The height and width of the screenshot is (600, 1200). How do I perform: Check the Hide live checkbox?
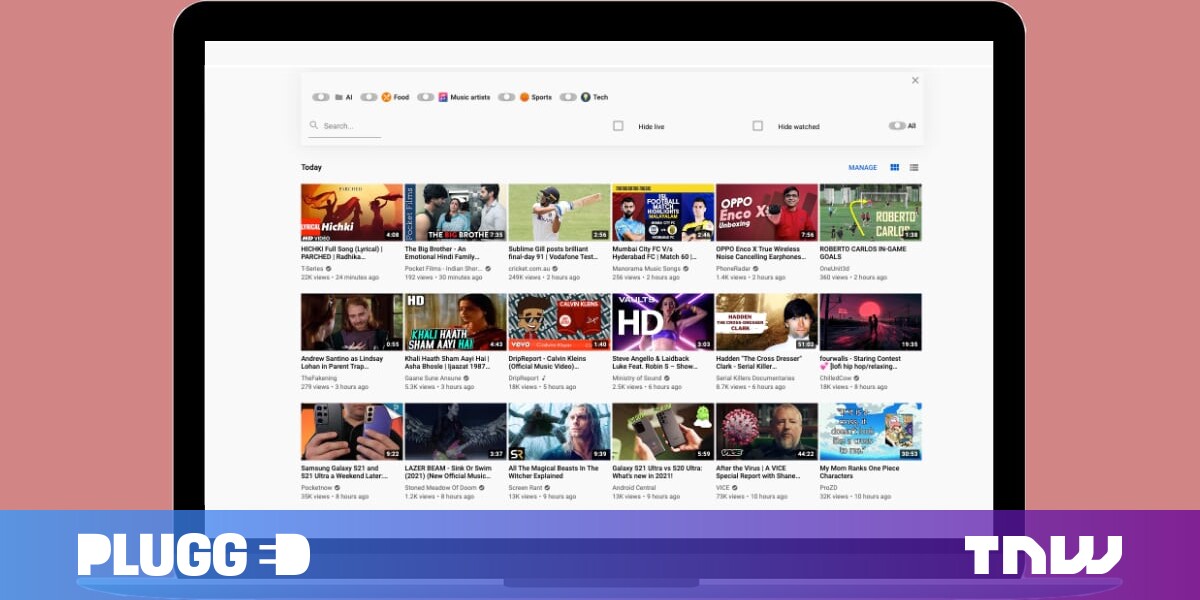click(x=618, y=126)
